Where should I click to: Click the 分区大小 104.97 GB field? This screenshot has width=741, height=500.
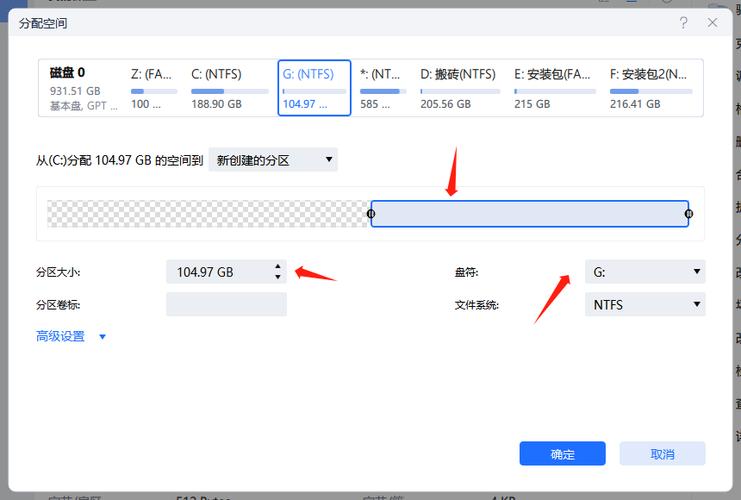click(x=226, y=272)
